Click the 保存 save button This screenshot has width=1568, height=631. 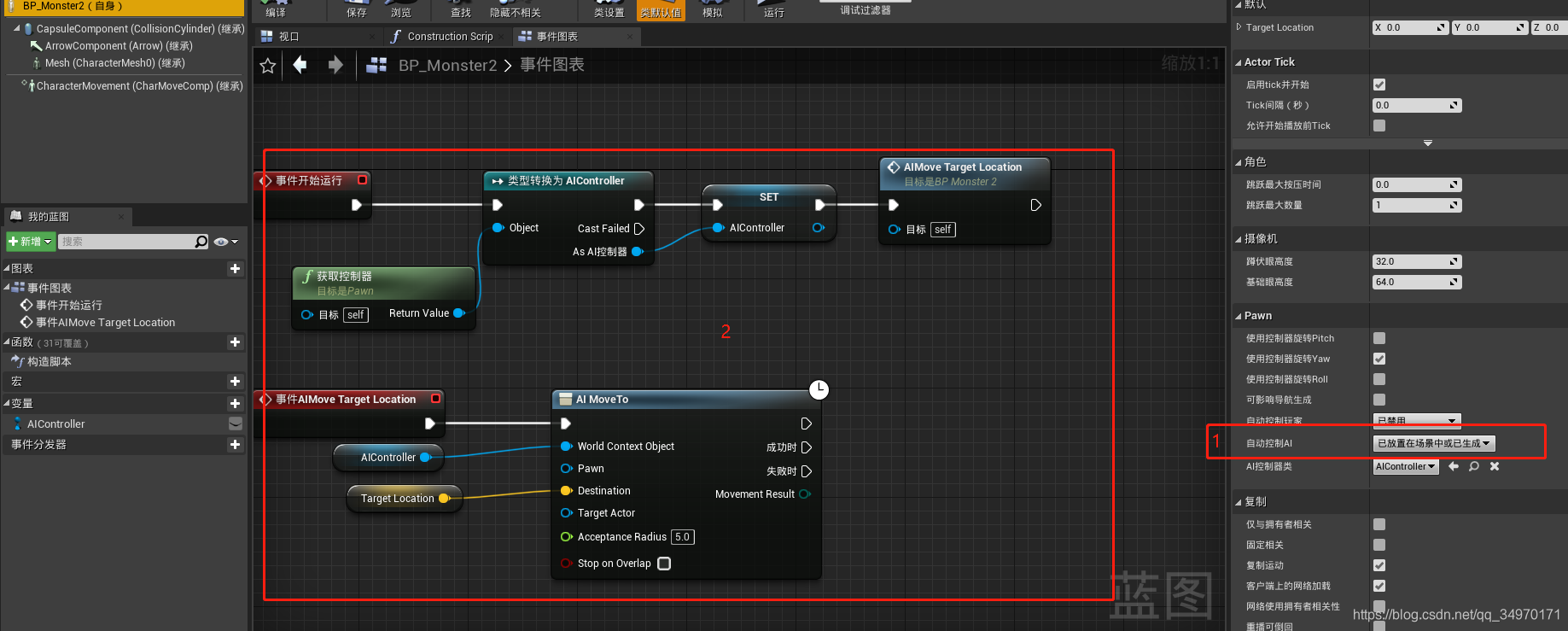(357, 9)
